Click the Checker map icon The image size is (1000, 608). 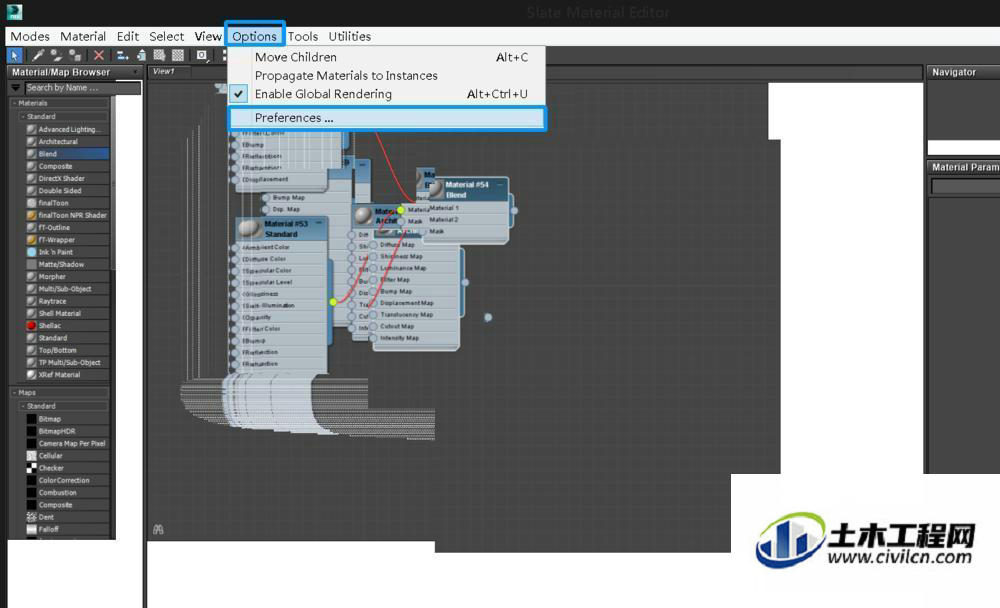click(x=31, y=468)
